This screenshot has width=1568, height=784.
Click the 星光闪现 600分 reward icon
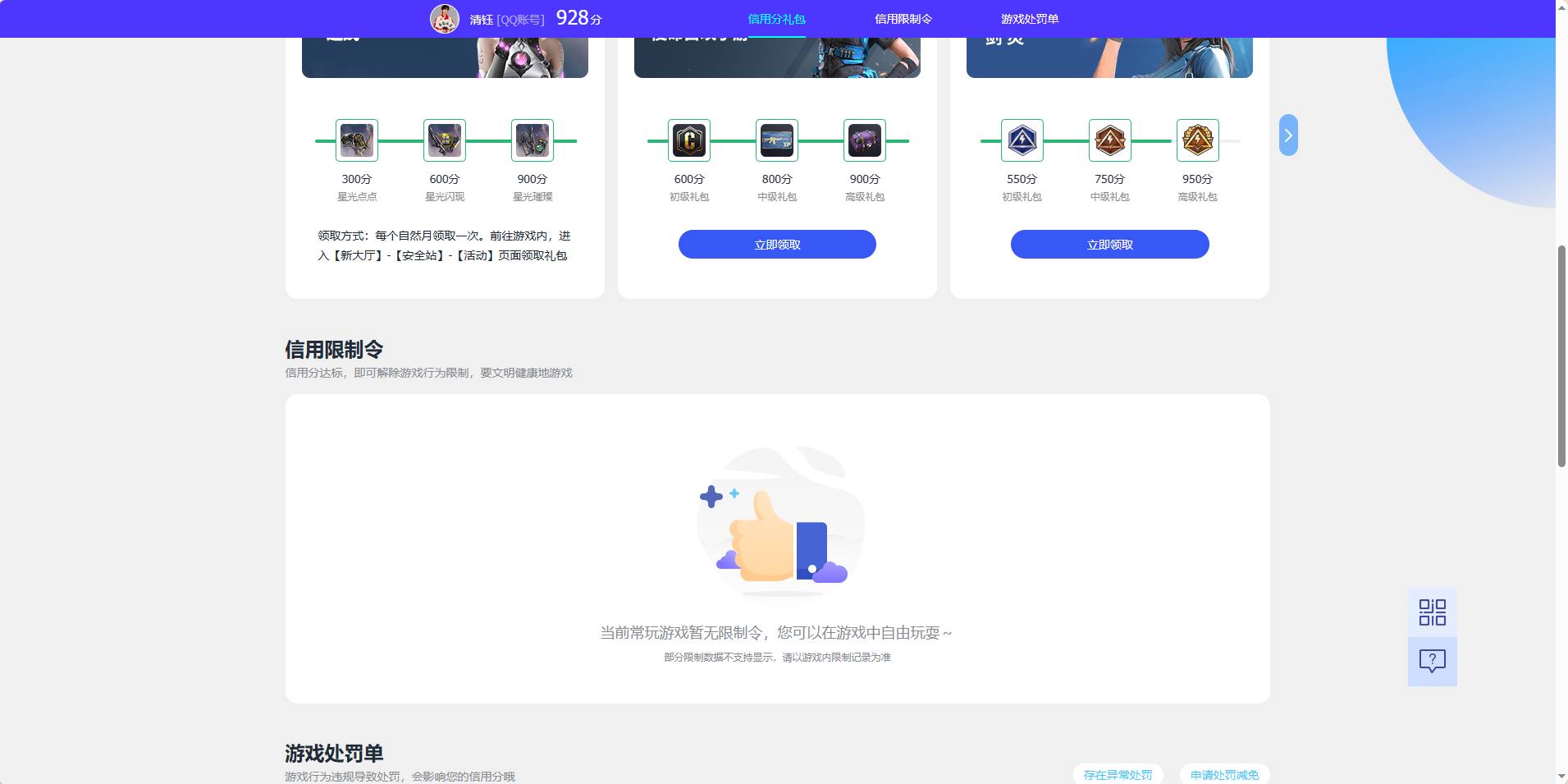click(x=445, y=140)
